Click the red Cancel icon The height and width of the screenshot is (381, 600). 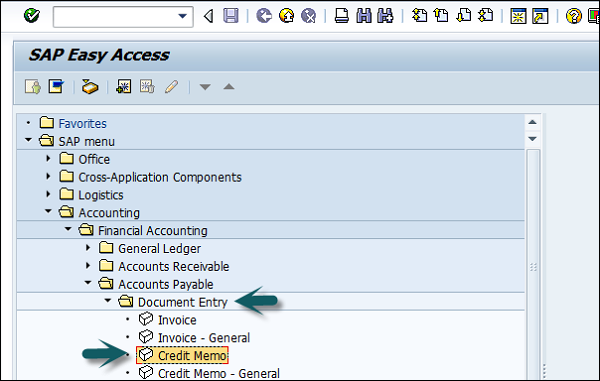click(x=308, y=16)
